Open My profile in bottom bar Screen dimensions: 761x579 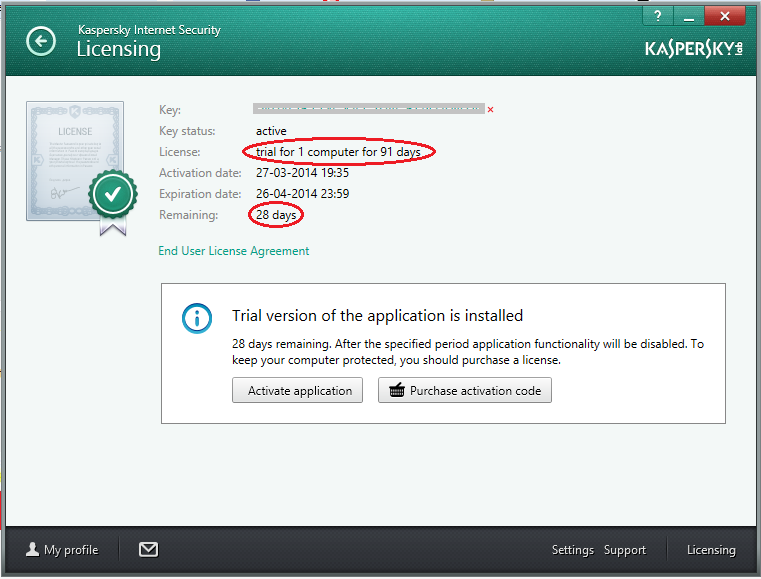[62, 549]
